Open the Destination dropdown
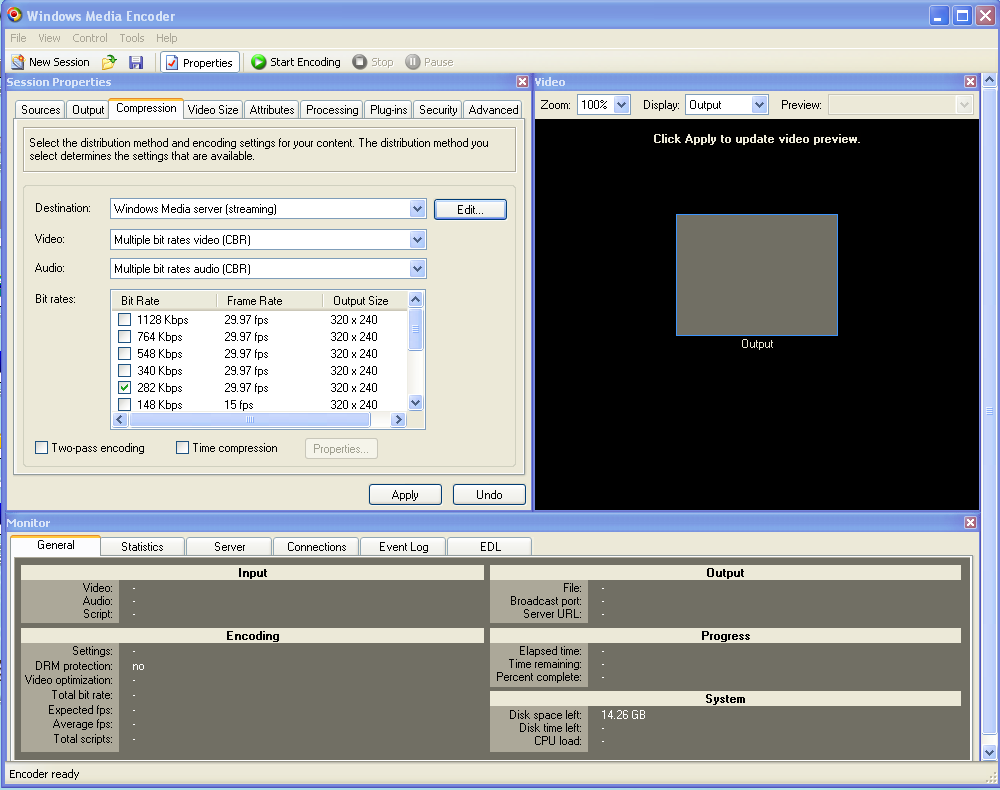 [x=417, y=208]
